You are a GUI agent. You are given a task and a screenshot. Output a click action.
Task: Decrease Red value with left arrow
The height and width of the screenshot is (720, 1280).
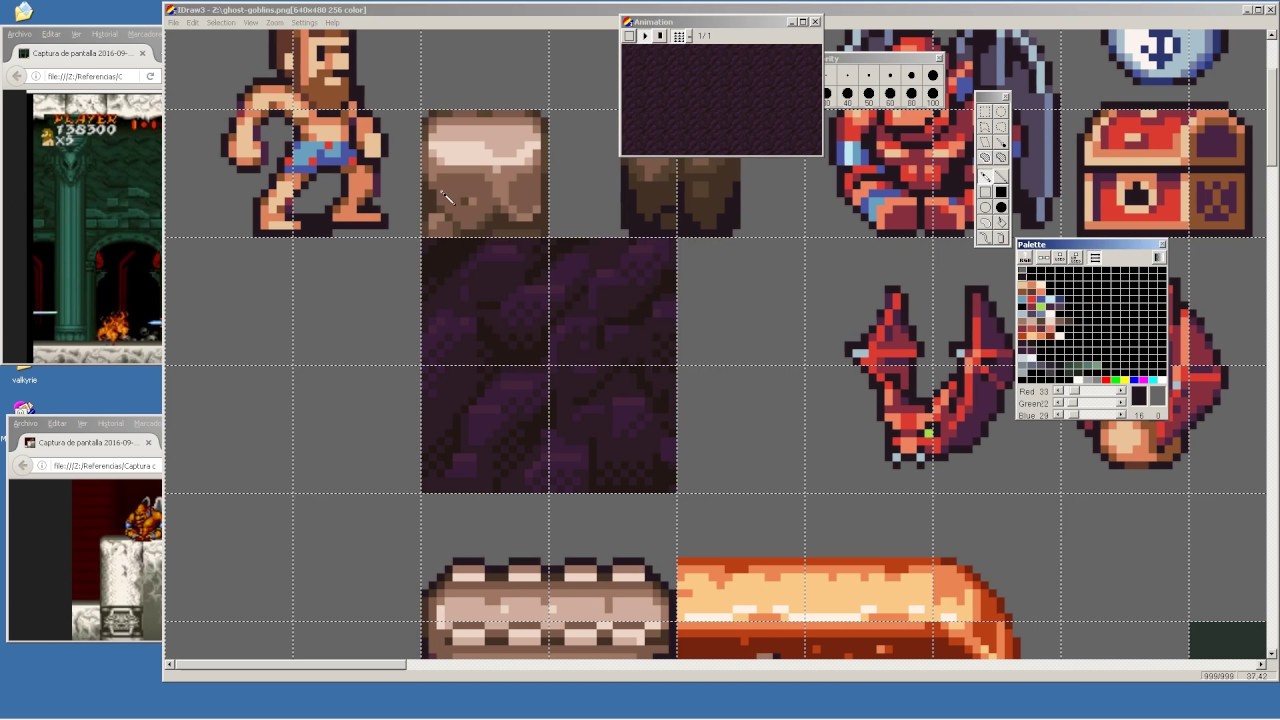(1058, 390)
